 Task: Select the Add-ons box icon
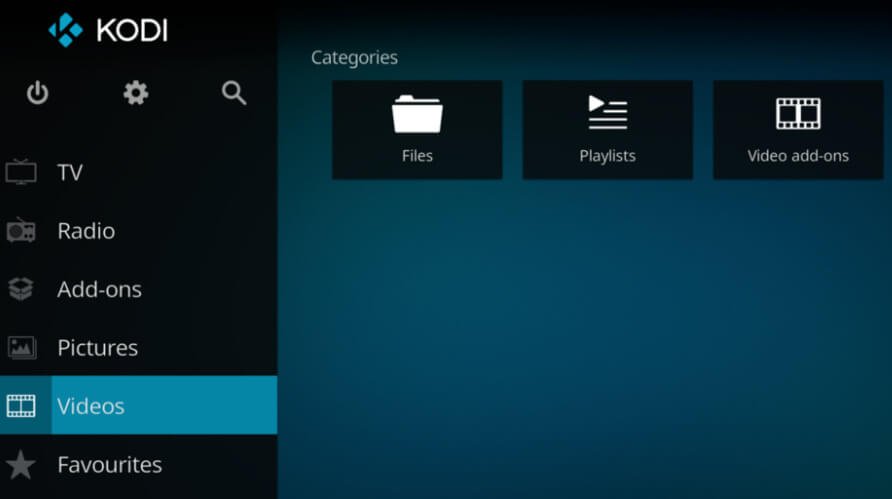coord(21,289)
